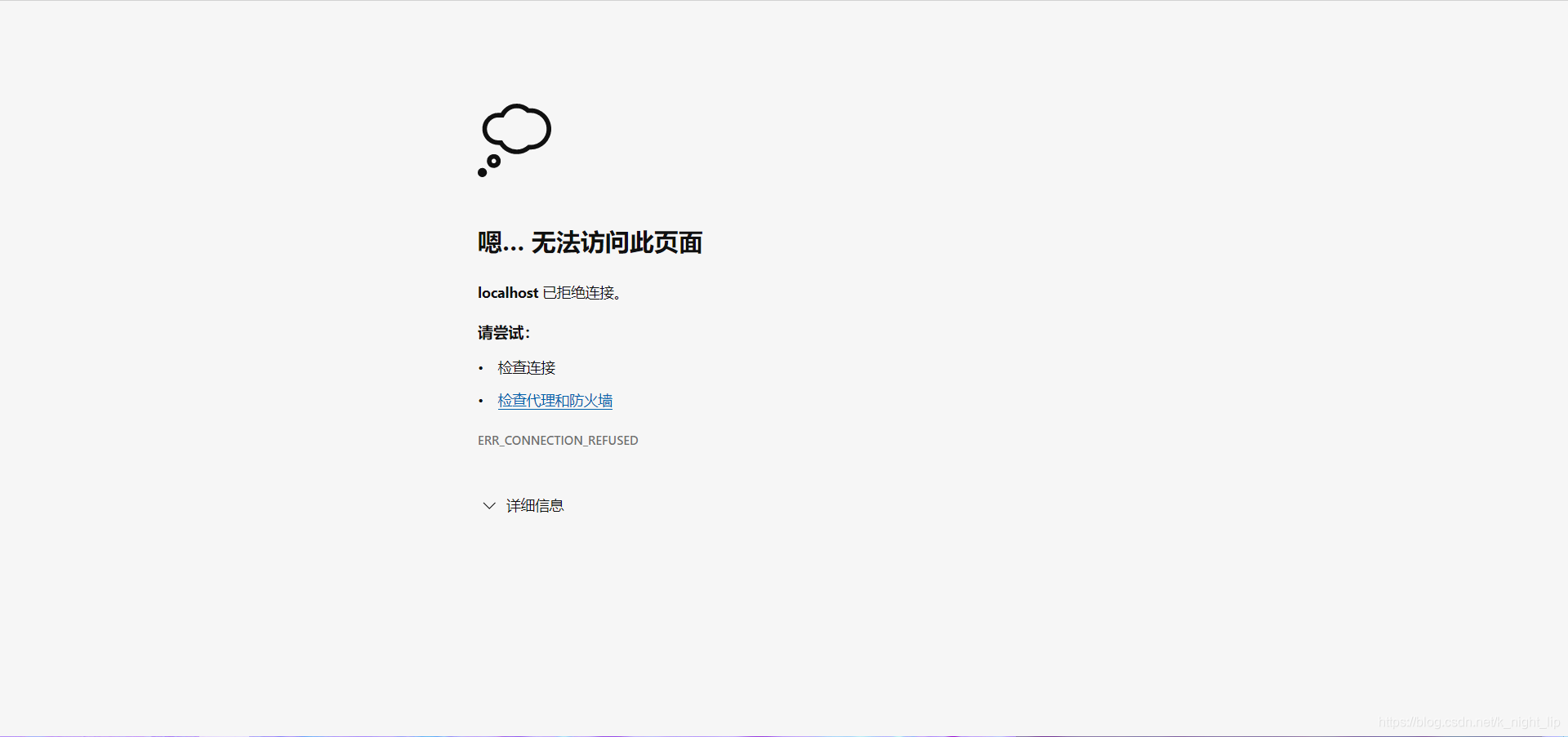This screenshot has width=1568, height=737.
Task: Open the 检查代理和防火墙 link
Action: click(555, 400)
